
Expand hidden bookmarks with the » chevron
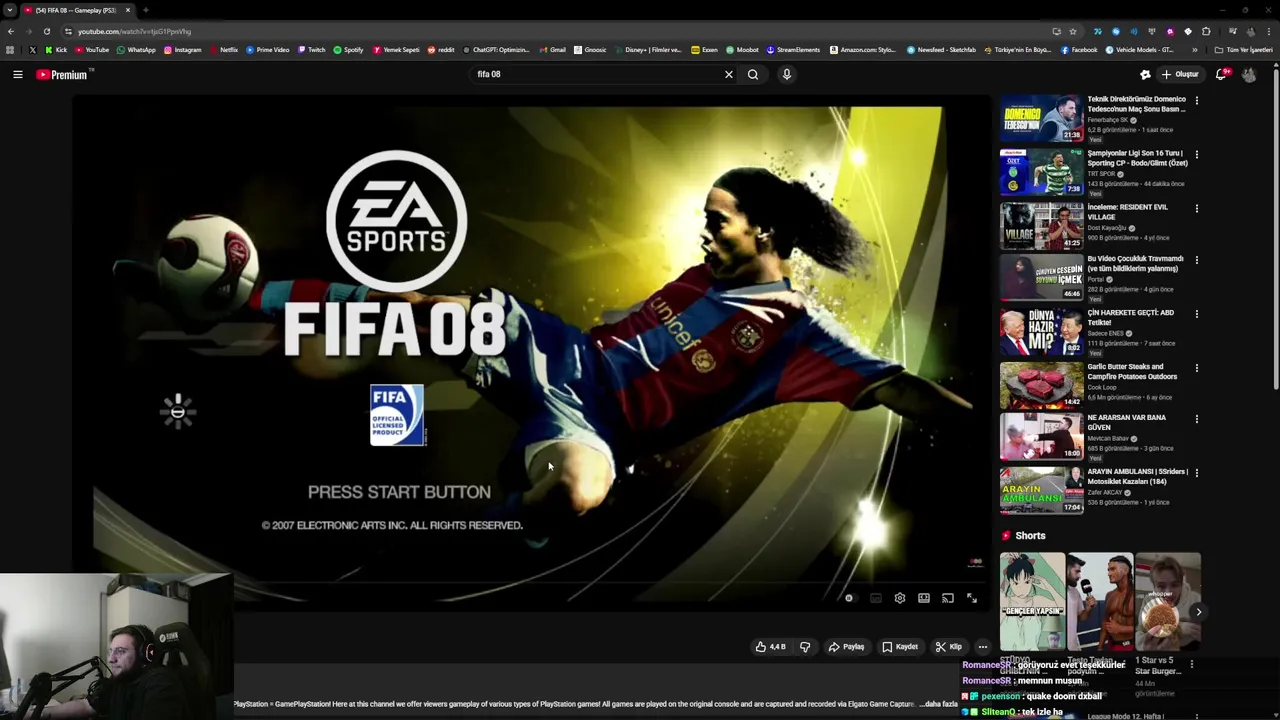click(1195, 49)
